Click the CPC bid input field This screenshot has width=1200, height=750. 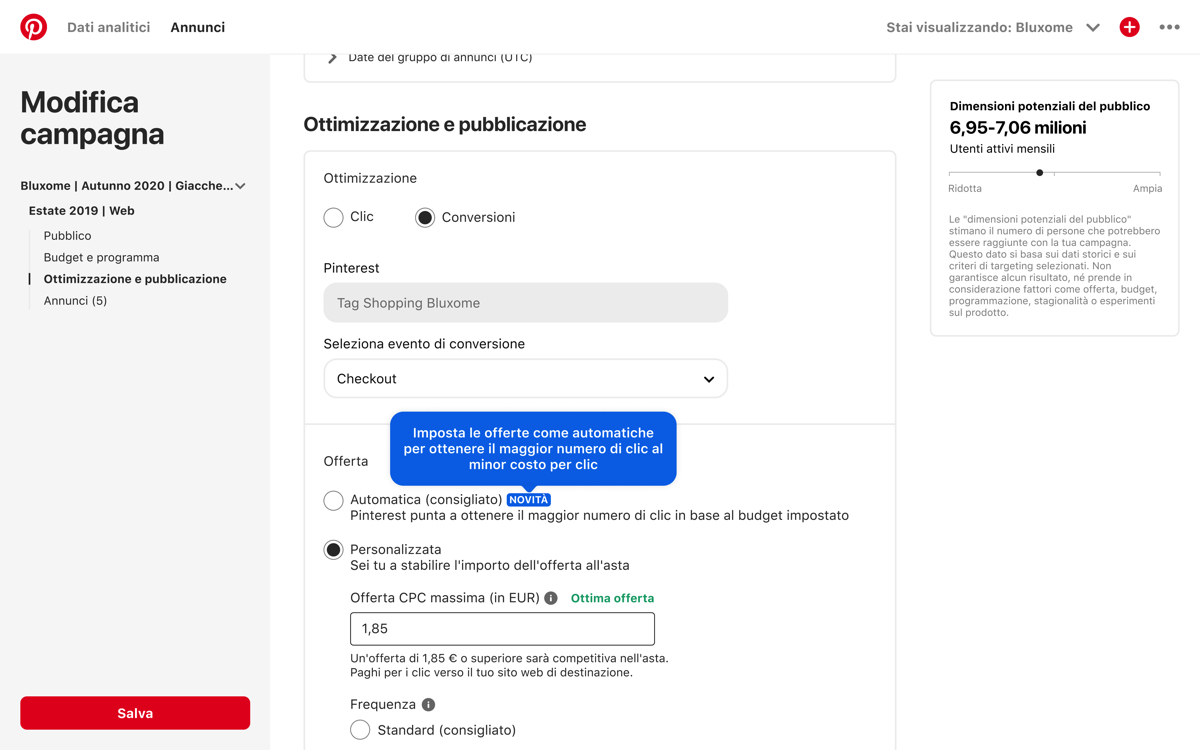coord(502,629)
